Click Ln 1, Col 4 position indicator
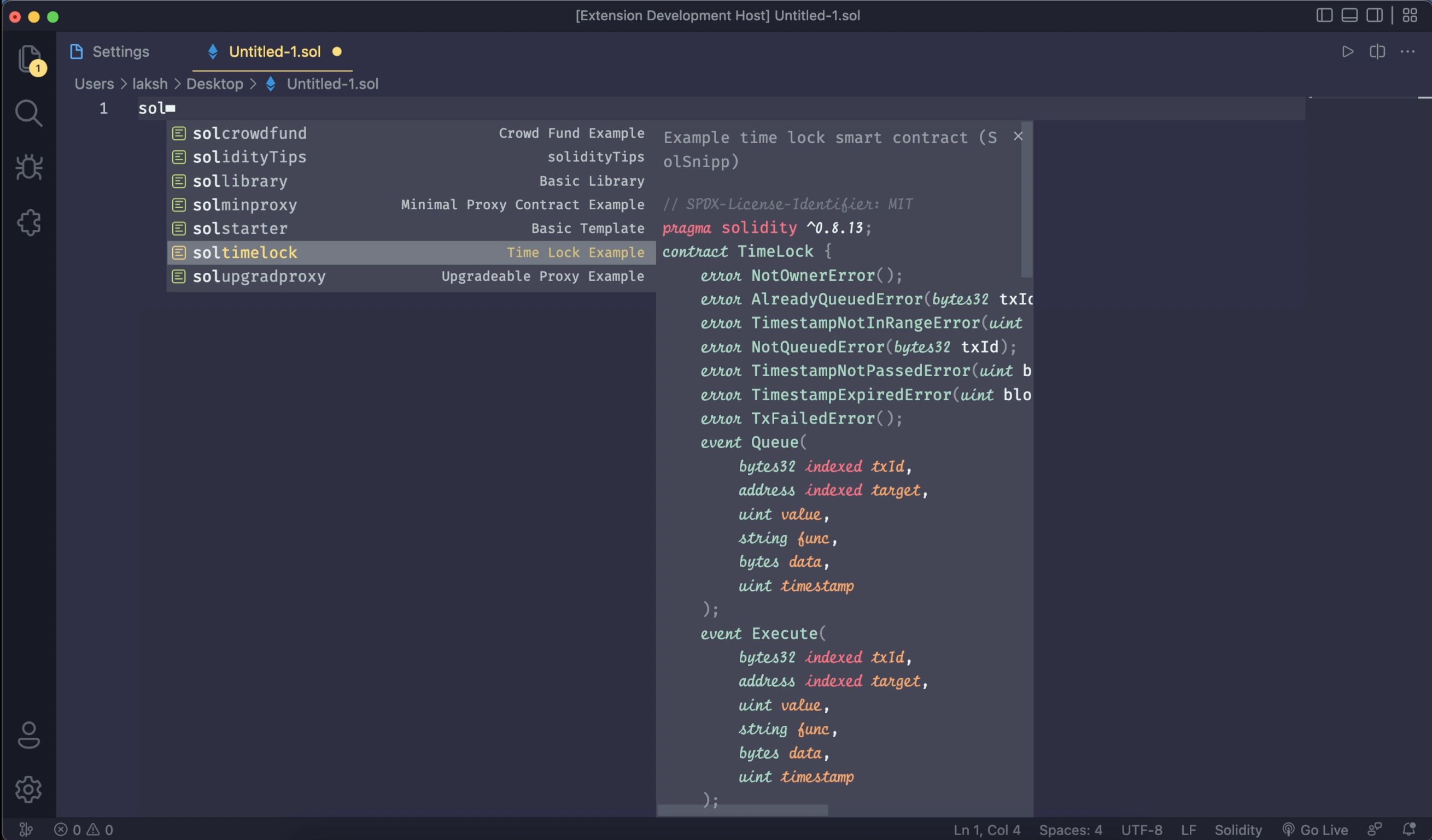Screen dimensions: 1432x840 click(986, 830)
